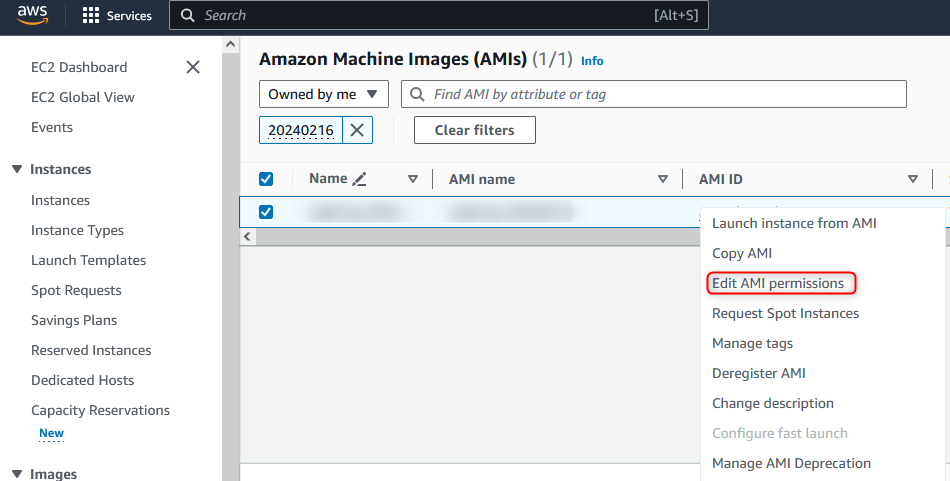The width and height of the screenshot is (950, 481).
Task: Choose Manage AMI Deprecation
Action: (791, 463)
